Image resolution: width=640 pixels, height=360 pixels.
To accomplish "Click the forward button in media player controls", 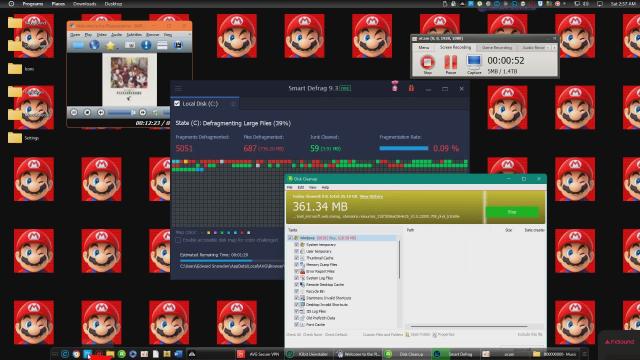I will pyautogui.click(x=142, y=112).
